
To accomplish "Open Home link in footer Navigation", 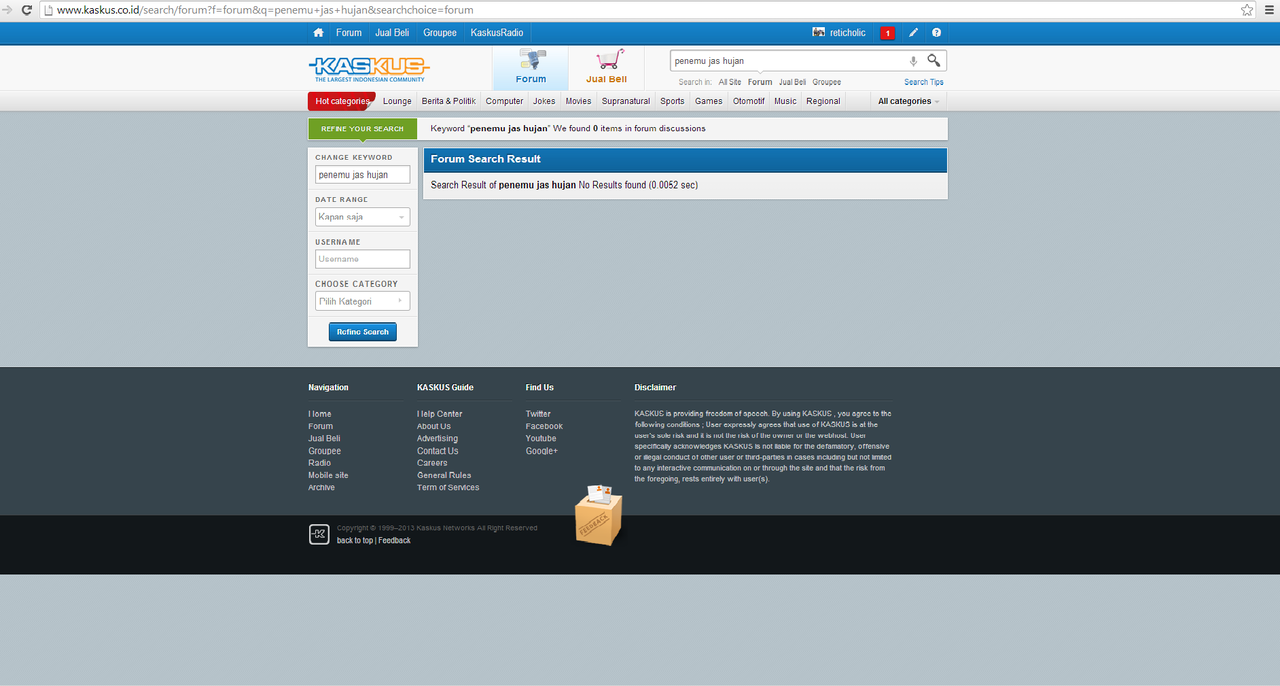I will click(x=320, y=414).
